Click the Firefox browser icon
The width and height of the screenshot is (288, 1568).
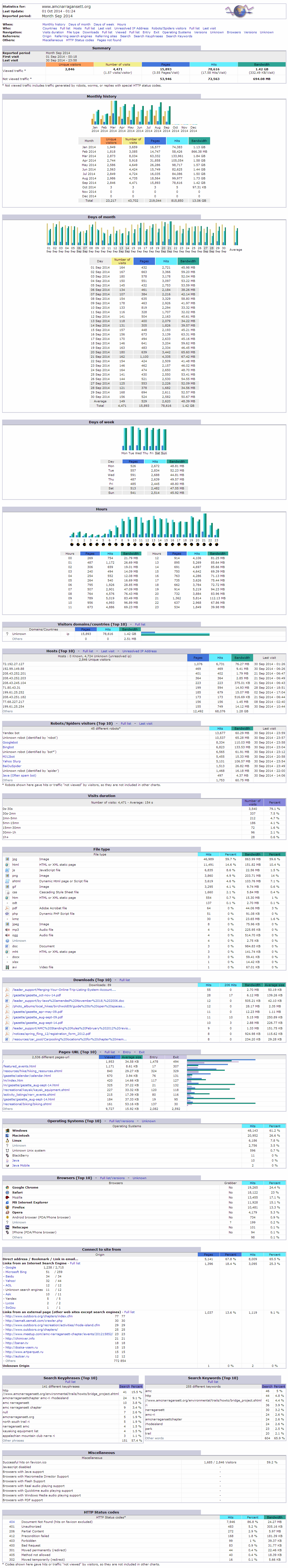7,1207
